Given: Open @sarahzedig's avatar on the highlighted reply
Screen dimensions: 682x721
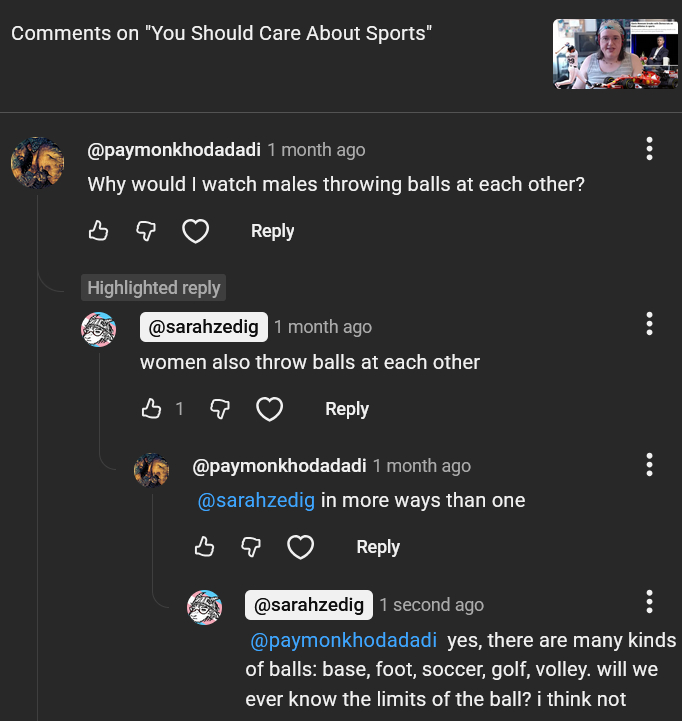Looking at the screenshot, I should tap(98, 329).
